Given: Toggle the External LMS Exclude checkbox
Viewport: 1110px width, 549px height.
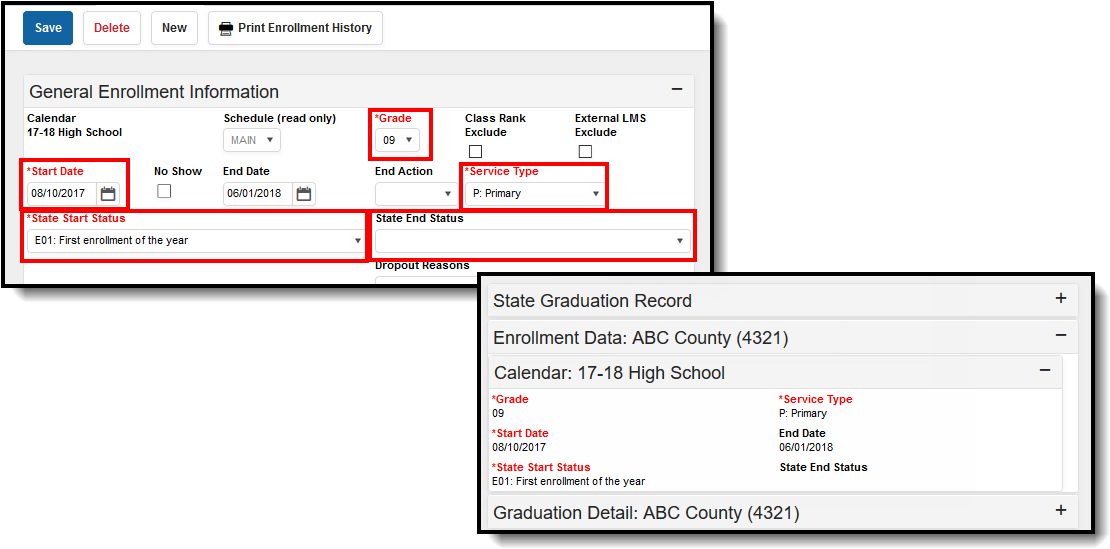Looking at the screenshot, I should pyautogui.click(x=585, y=151).
